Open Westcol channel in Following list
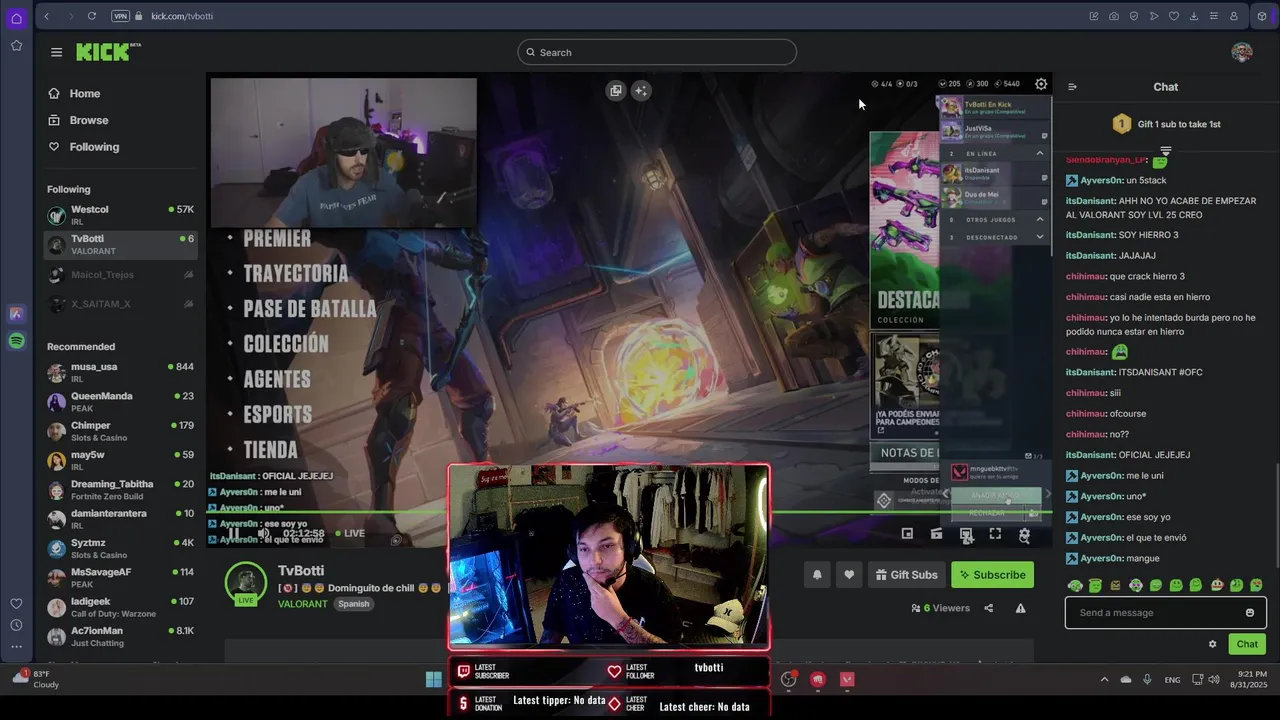Screen dimensions: 1280x720 point(120,215)
